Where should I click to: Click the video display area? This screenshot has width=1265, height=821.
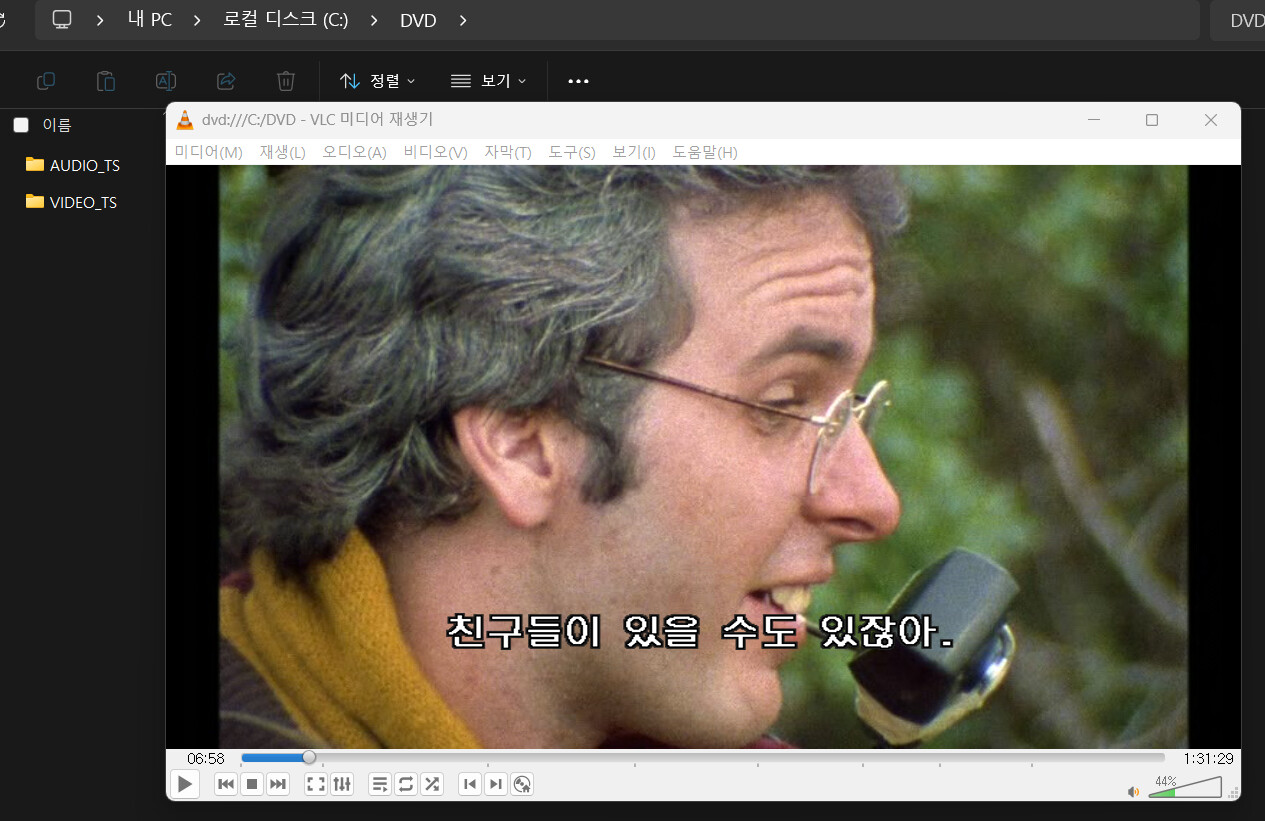point(703,456)
